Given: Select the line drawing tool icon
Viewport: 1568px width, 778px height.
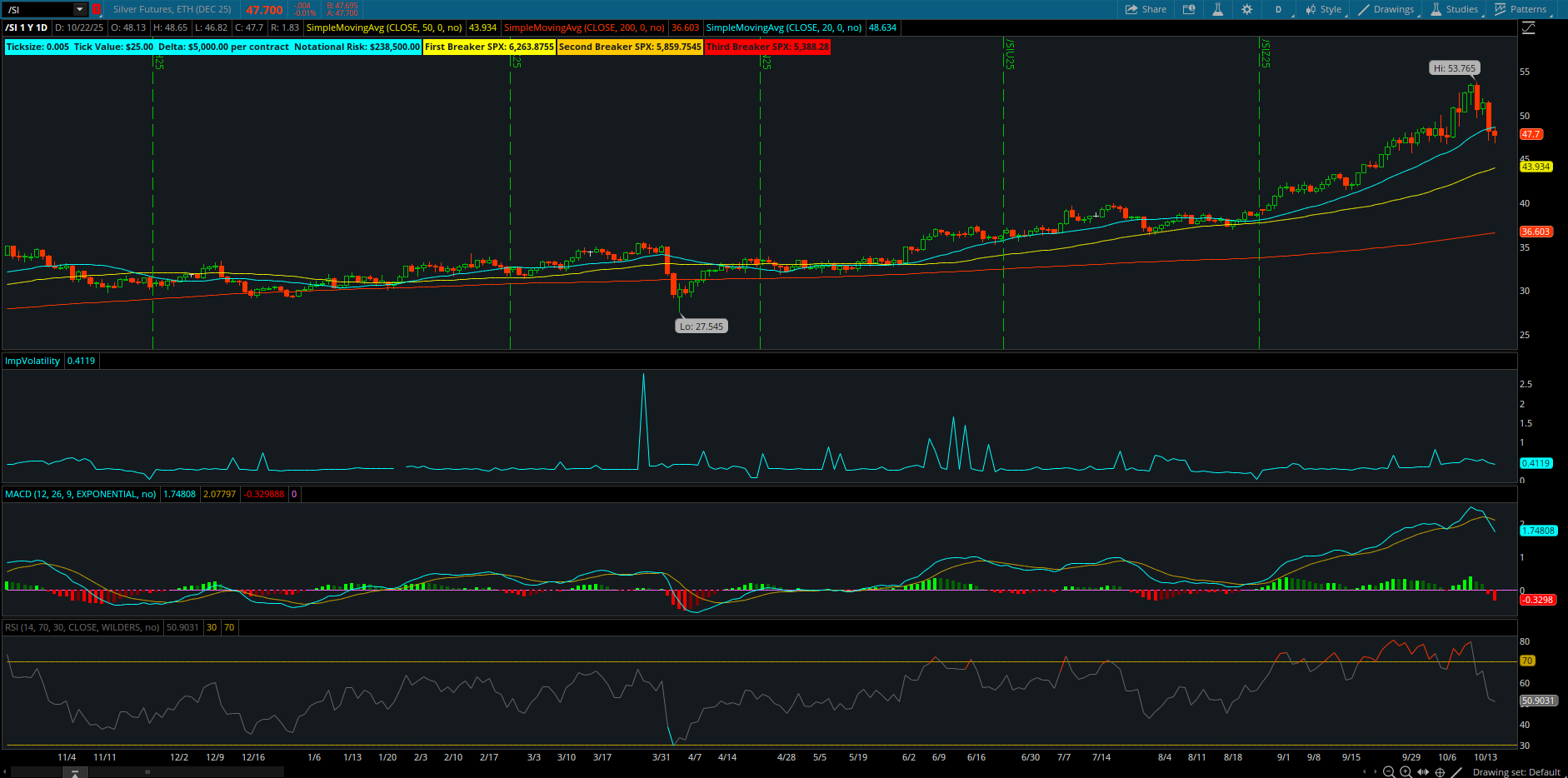Looking at the screenshot, I should 1456,772.
